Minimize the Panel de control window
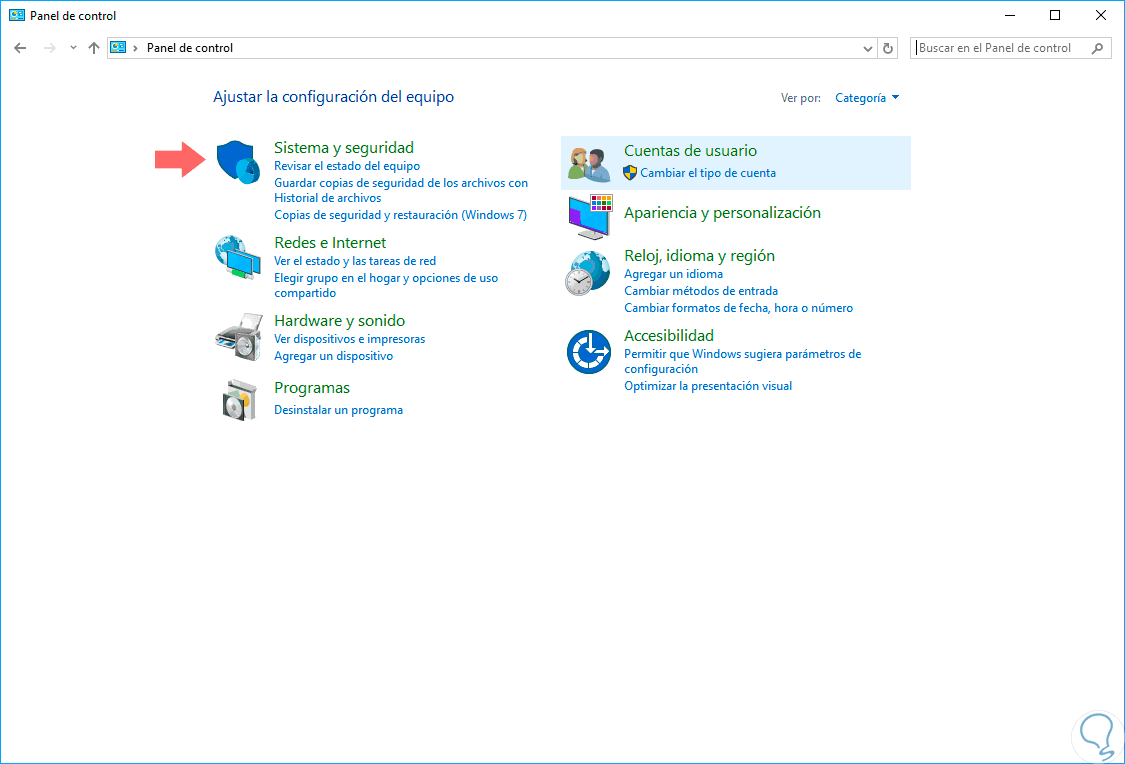1125x764 pixels. [x=1010, y=15]
